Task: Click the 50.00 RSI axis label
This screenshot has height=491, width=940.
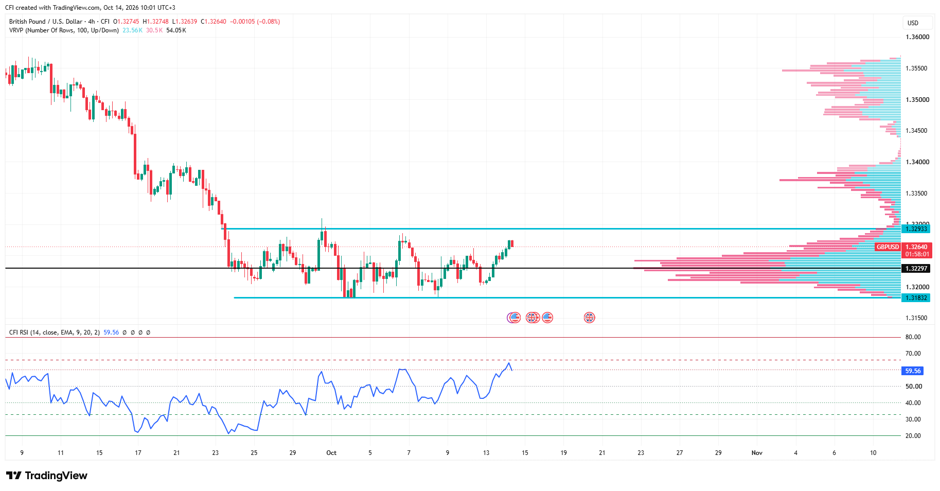Action: (913, 387)
